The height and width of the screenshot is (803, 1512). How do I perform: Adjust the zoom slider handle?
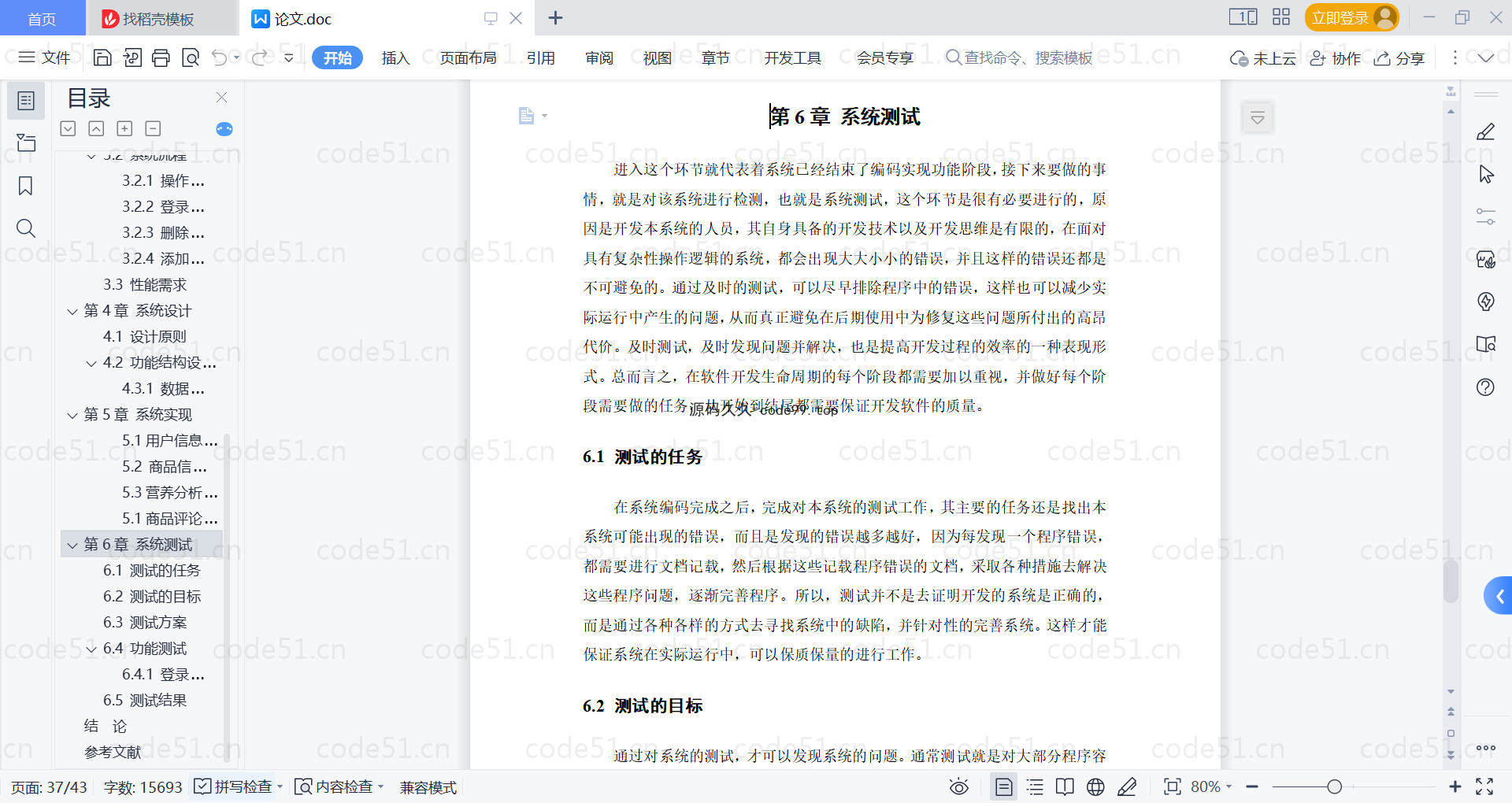[1334, 786]
